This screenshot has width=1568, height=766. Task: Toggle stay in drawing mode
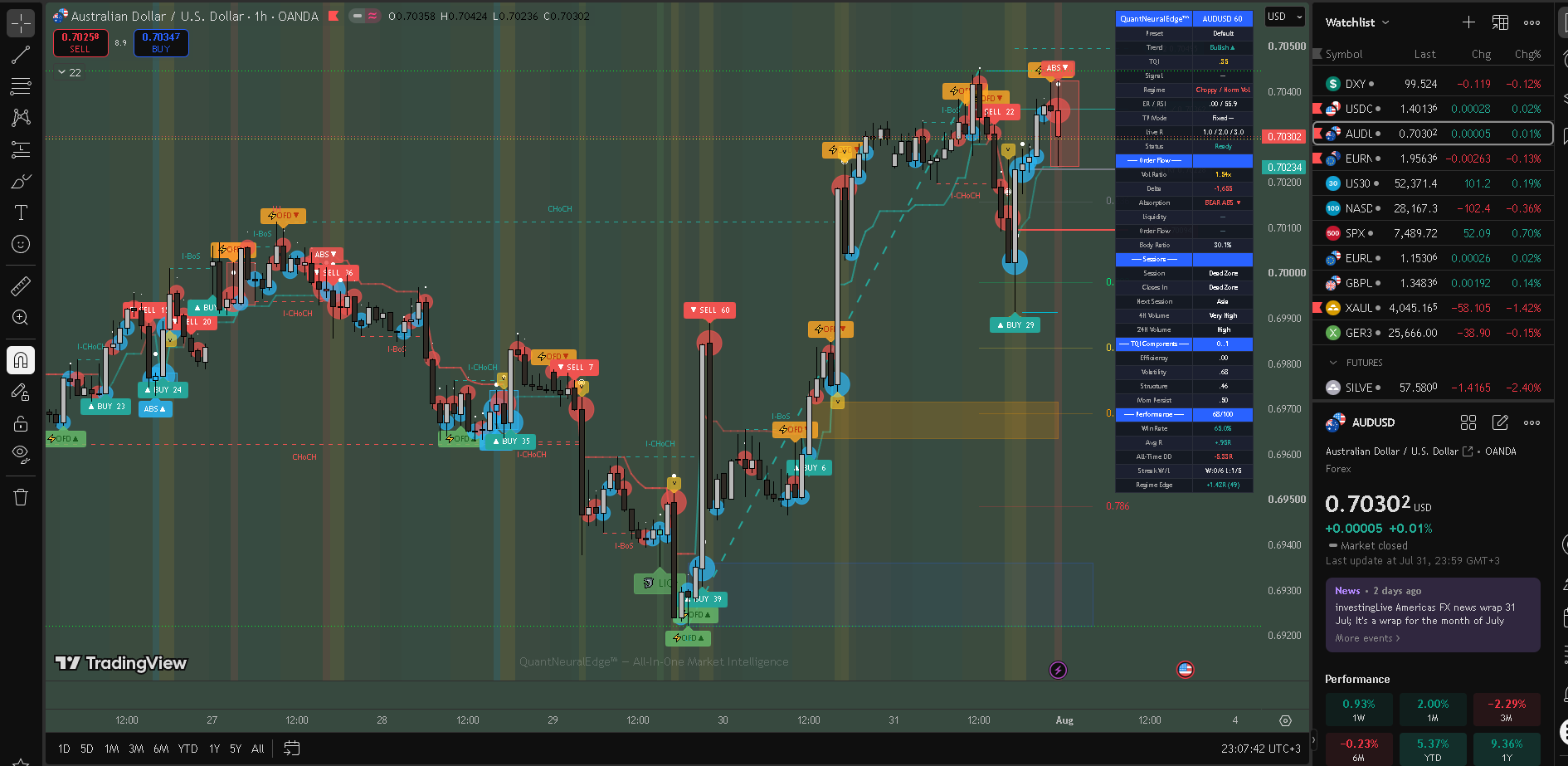pos(21,392)
